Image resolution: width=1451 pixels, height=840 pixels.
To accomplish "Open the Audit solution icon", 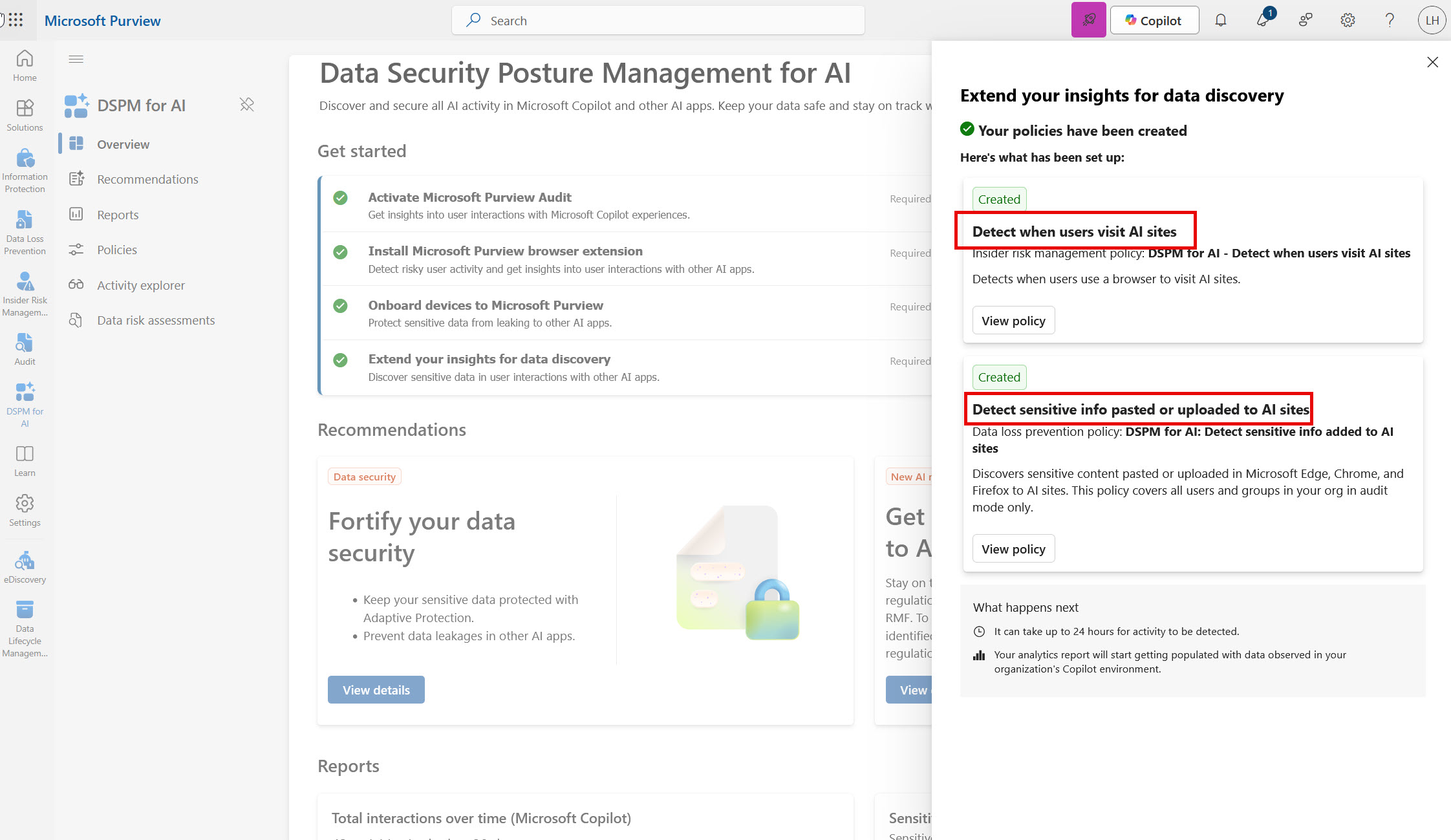I will [25, 349].
